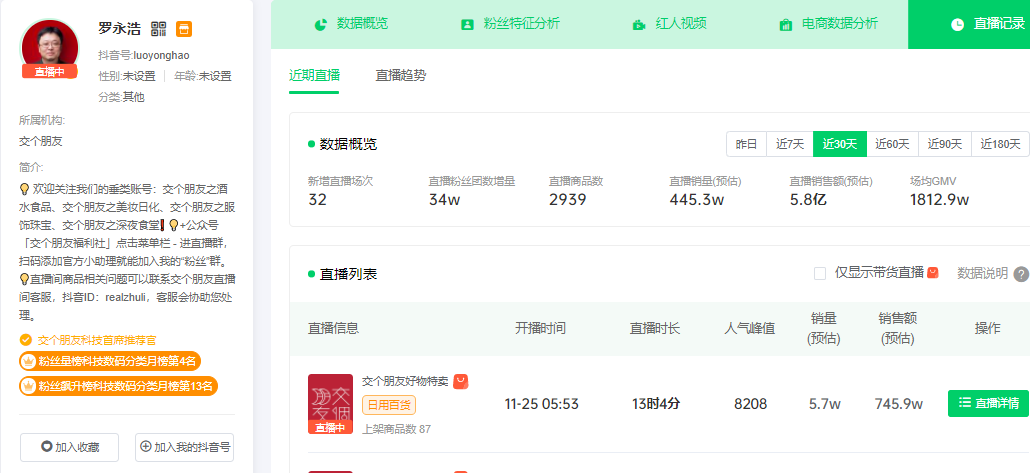Click the sales amount cell 745.9w

point(899,404)
